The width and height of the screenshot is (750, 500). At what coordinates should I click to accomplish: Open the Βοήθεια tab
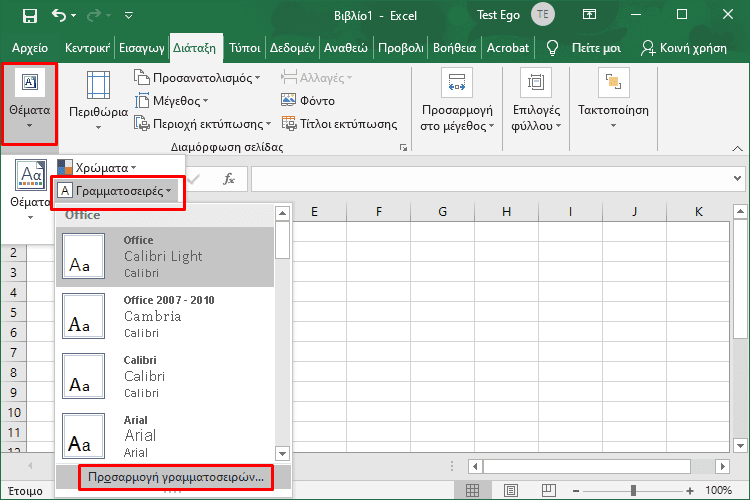coord(454,48)
